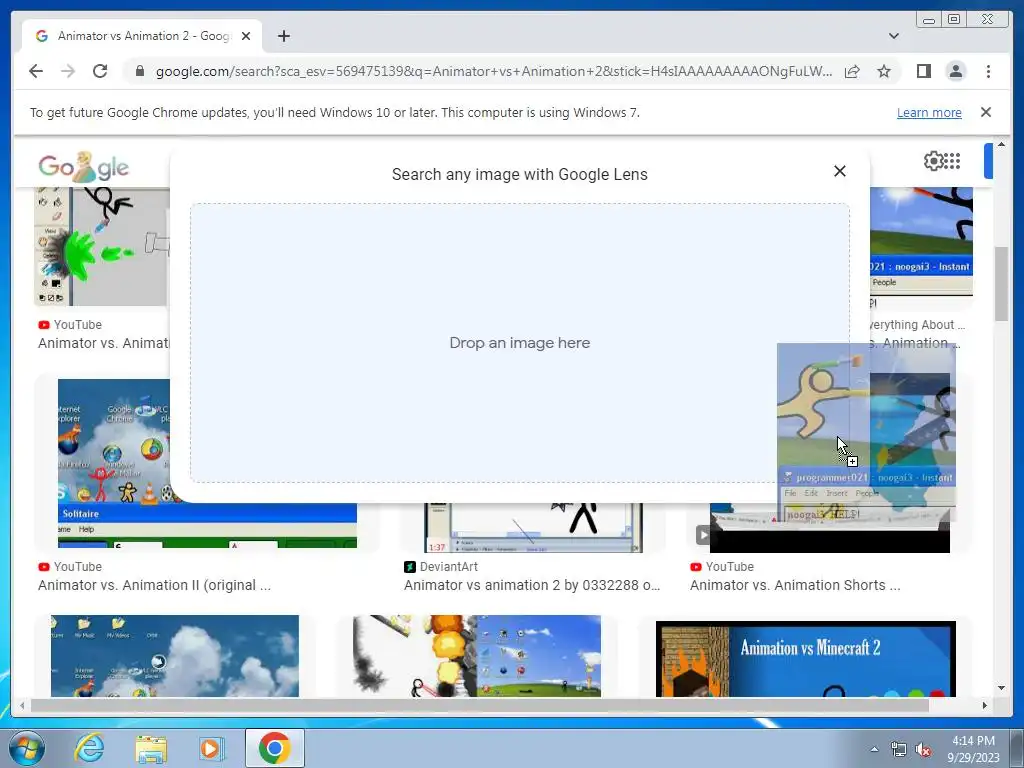View site information padlock icon

point(139,71)
